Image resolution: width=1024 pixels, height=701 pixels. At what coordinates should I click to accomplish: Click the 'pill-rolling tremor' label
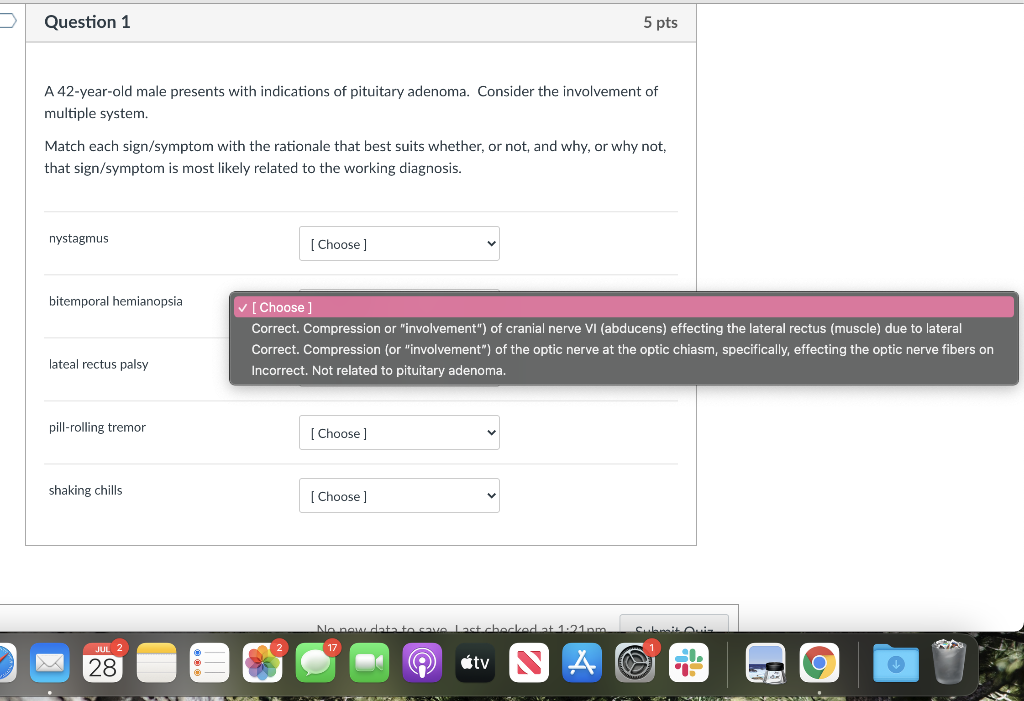click(97, 427)
